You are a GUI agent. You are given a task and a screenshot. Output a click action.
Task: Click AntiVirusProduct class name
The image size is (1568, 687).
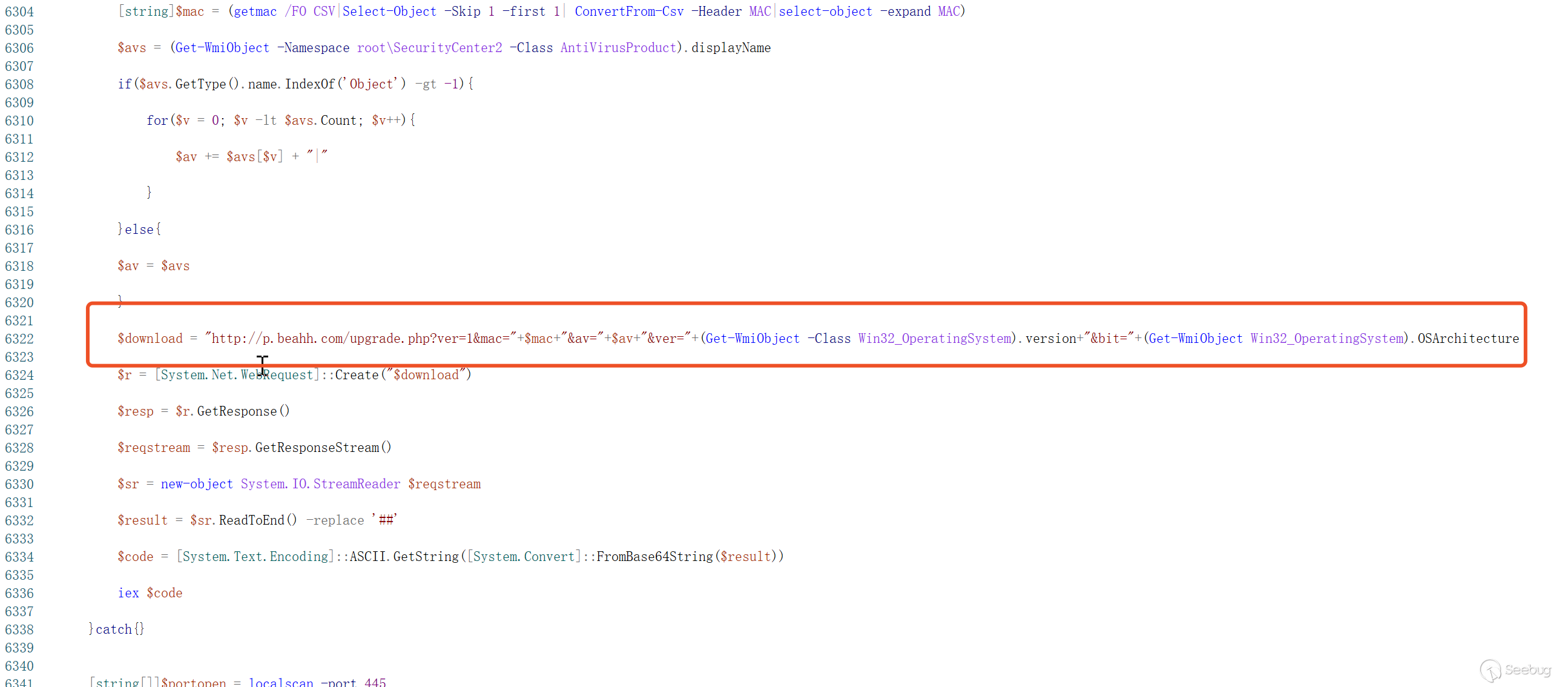618,48
